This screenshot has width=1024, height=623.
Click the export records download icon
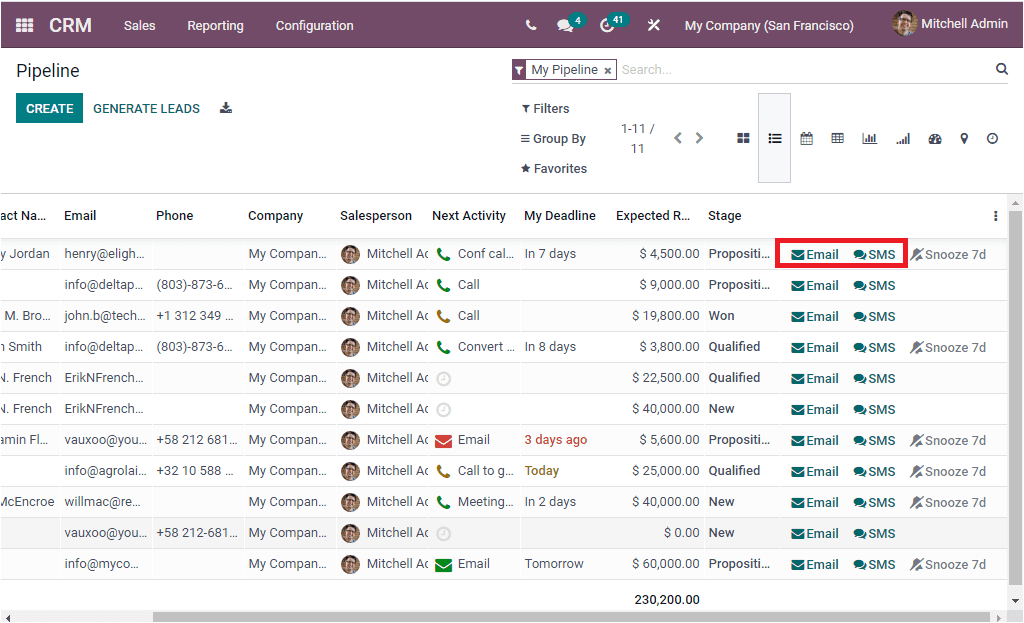click(x=226, y=108)
